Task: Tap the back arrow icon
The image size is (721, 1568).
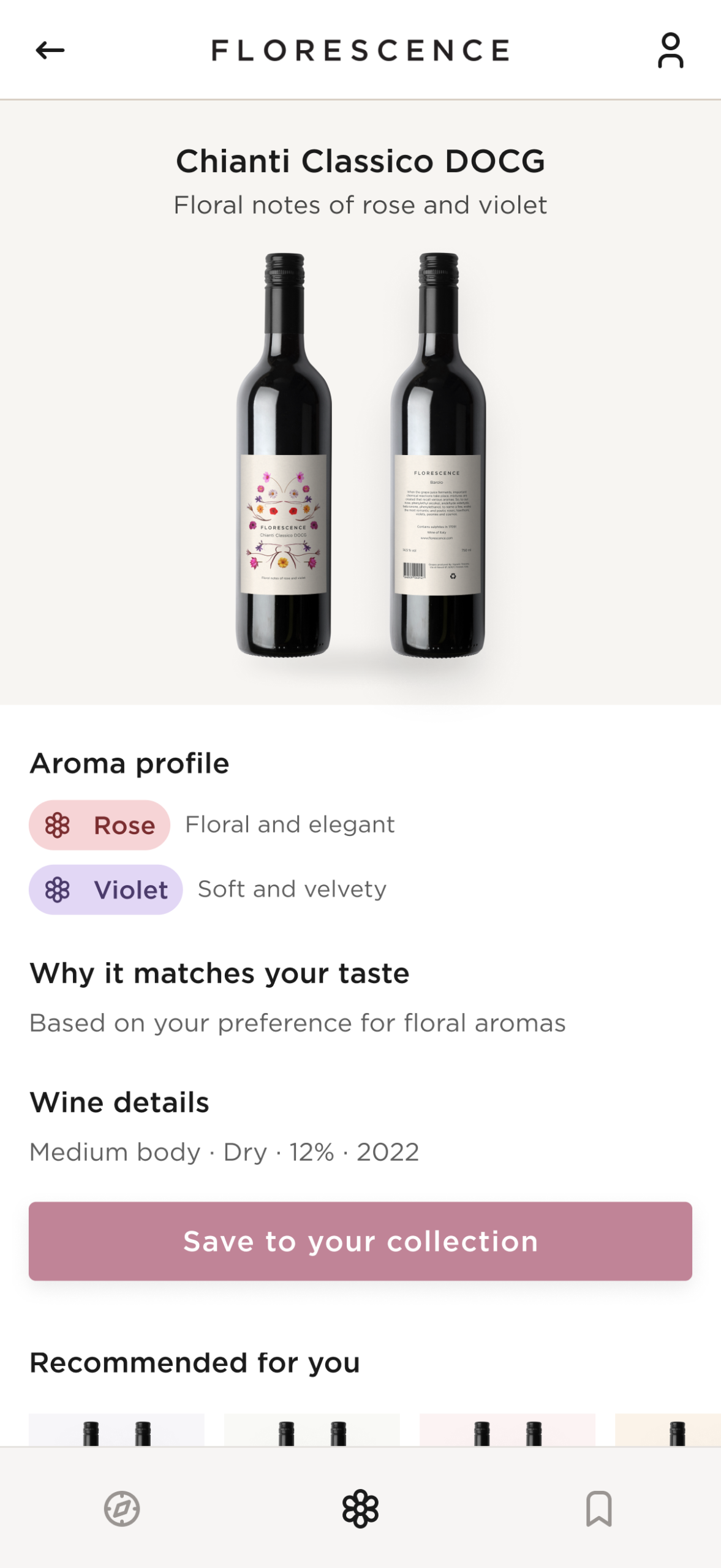Action: pos(50,50)
